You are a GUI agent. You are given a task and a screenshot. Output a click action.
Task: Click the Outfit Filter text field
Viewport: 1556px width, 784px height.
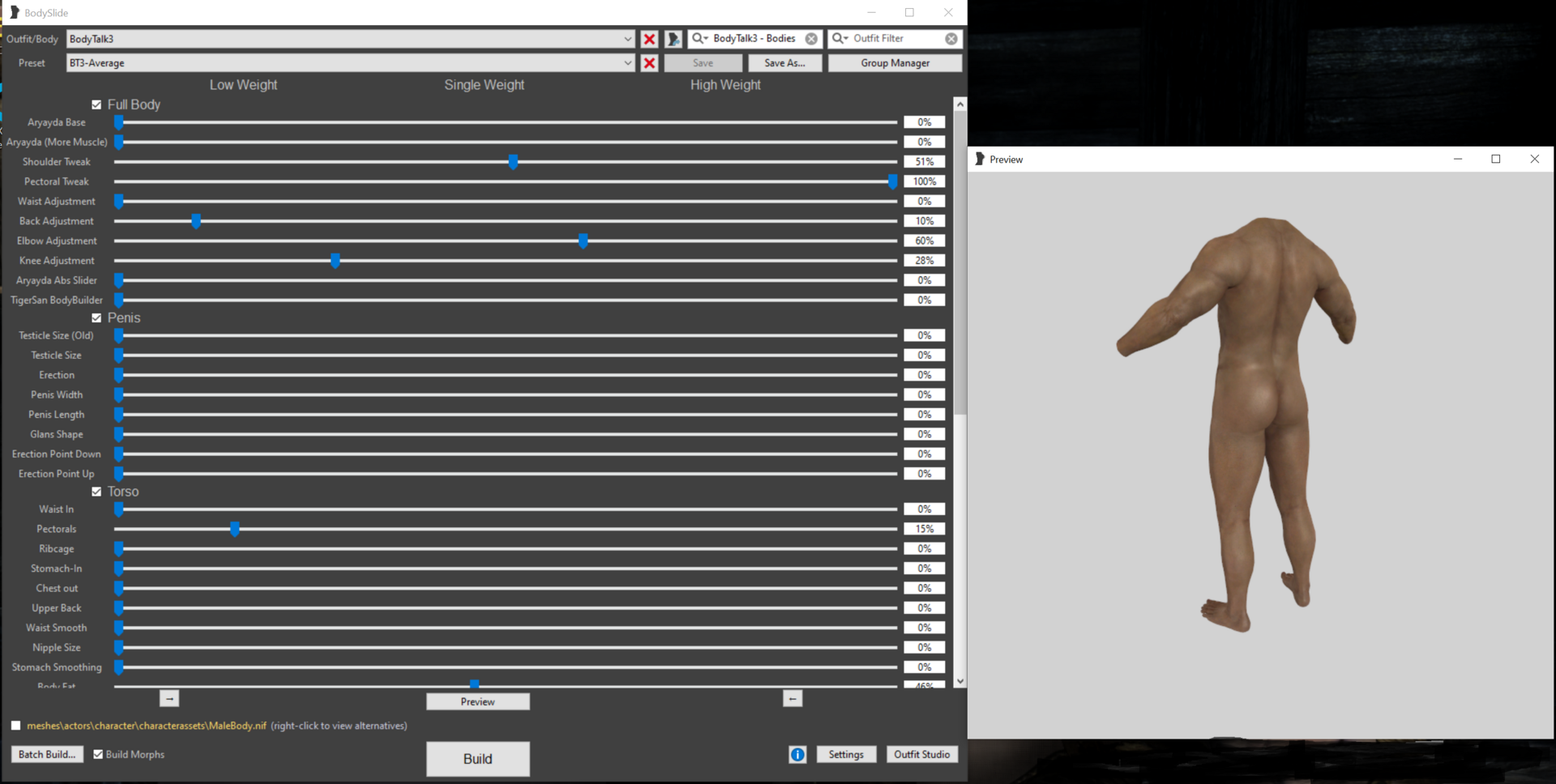896,38
